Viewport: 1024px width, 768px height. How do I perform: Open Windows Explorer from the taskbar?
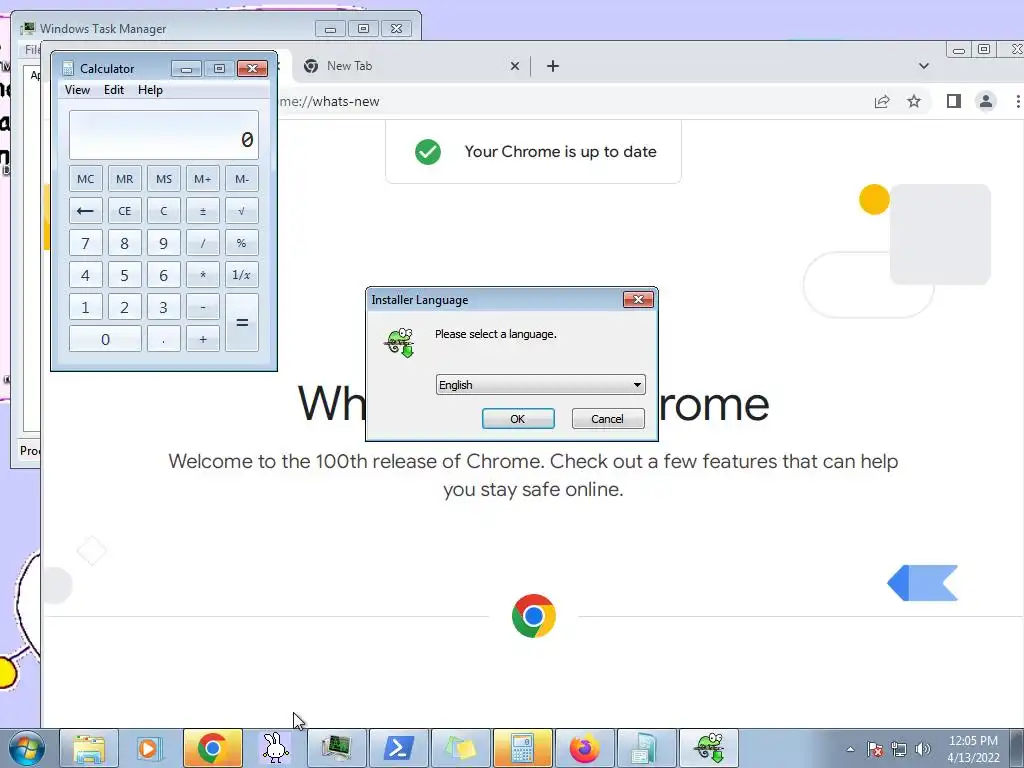pyautogui.click(x=89, y=748)
